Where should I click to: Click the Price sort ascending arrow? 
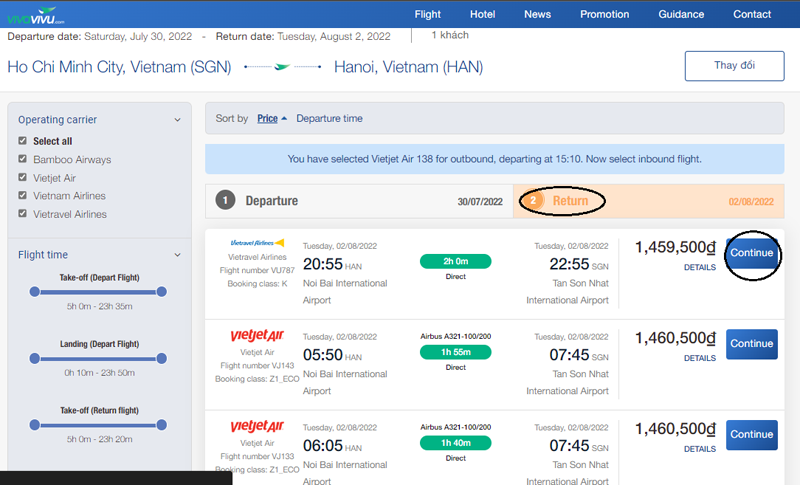pos(284,118)
